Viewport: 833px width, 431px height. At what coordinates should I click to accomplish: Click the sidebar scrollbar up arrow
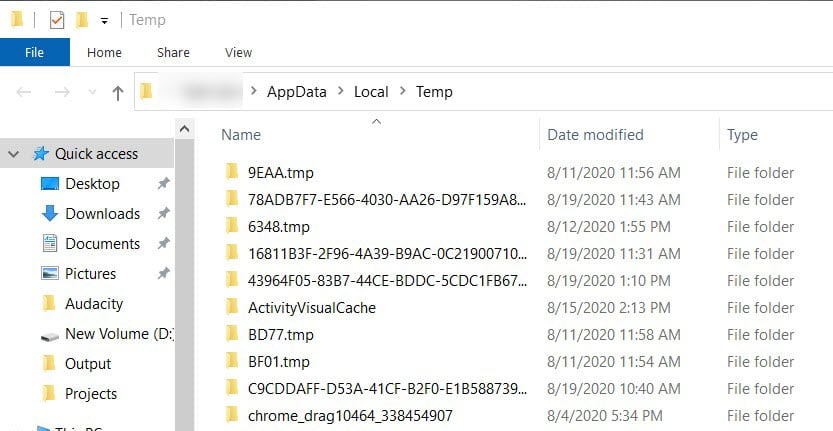pyautogui.click(x=184, y=129)
